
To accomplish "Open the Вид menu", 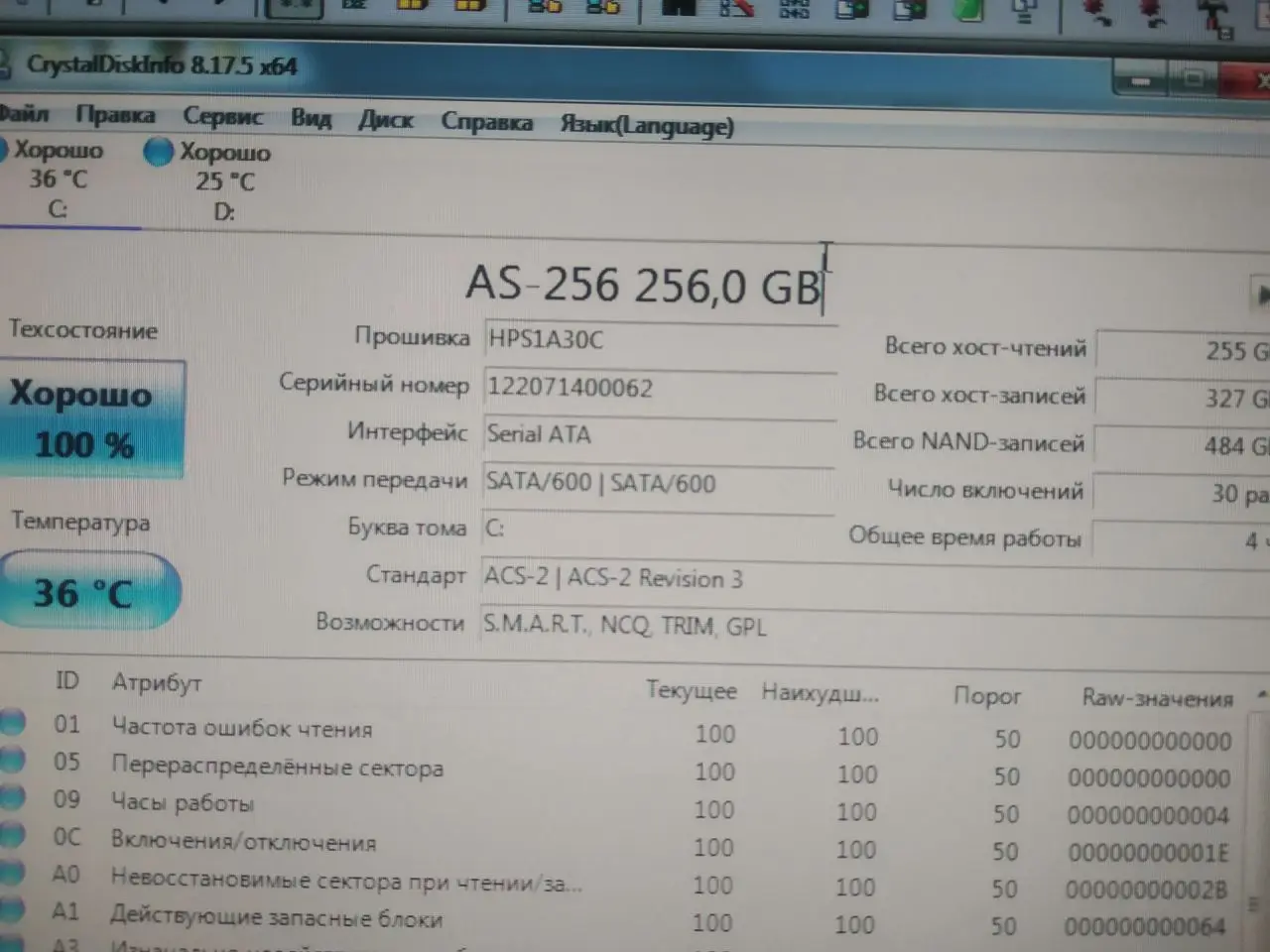I will point(311,118).
